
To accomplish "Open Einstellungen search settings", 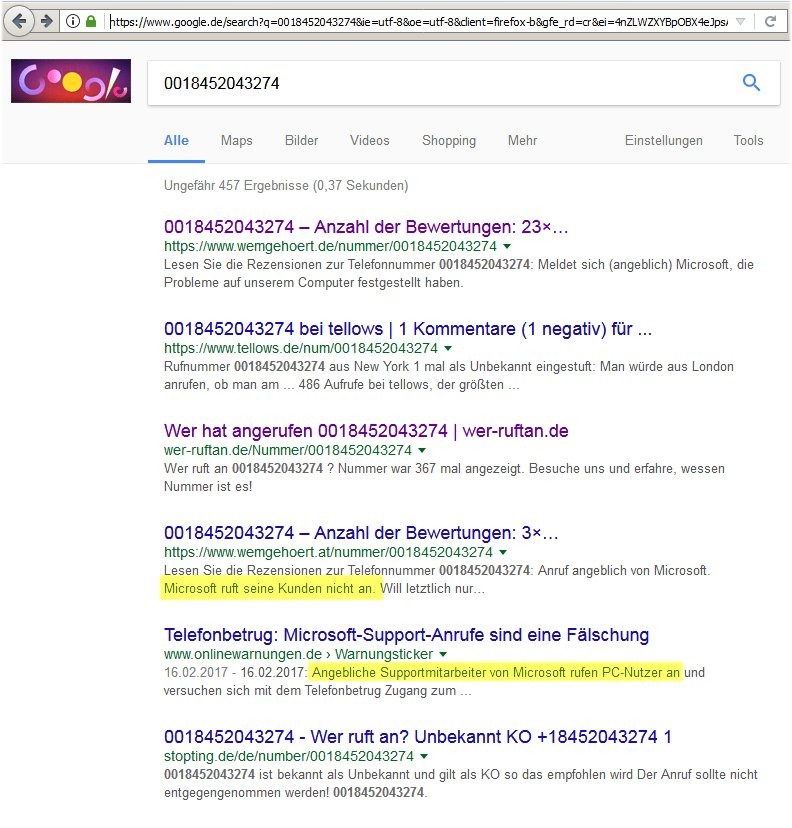I will 663,141.
